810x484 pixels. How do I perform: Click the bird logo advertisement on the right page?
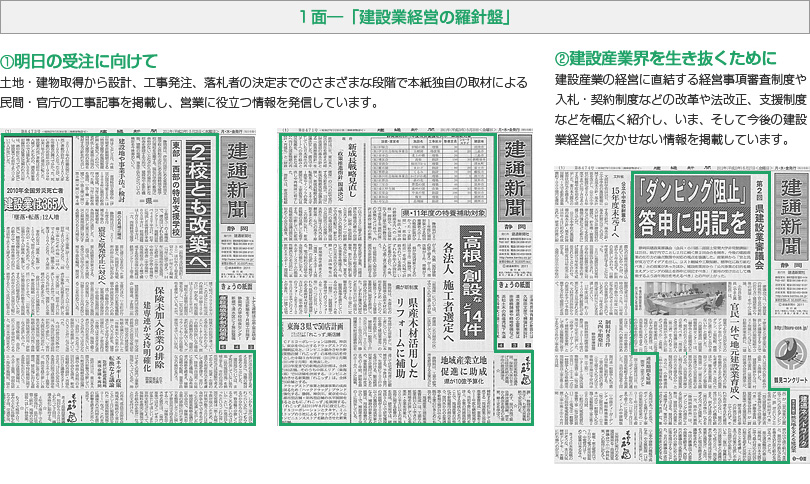pos(791,356)
